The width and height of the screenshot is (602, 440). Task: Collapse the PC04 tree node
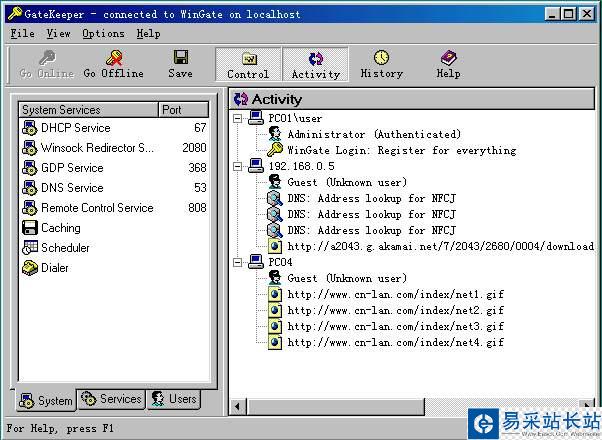(x=238, y=262)
